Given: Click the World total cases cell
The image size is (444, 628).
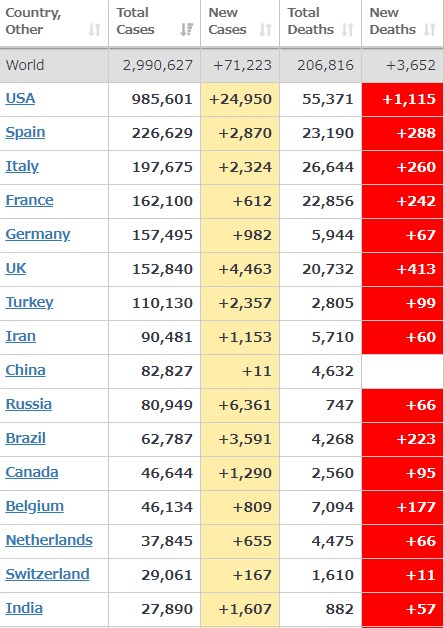Looking at the screenshot, I should (x=154, y=65).
